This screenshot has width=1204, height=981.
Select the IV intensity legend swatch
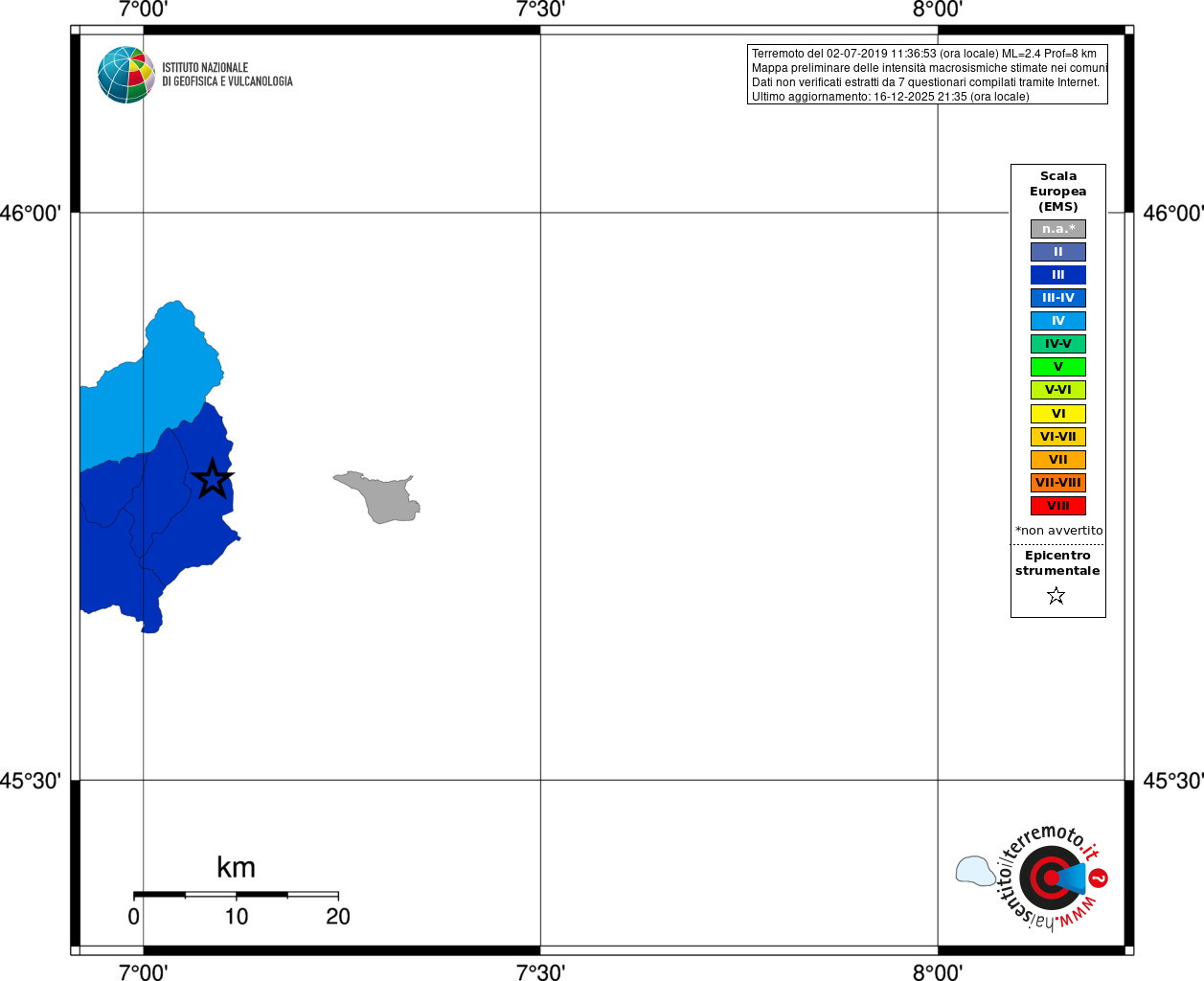[x=1058, y=321]
